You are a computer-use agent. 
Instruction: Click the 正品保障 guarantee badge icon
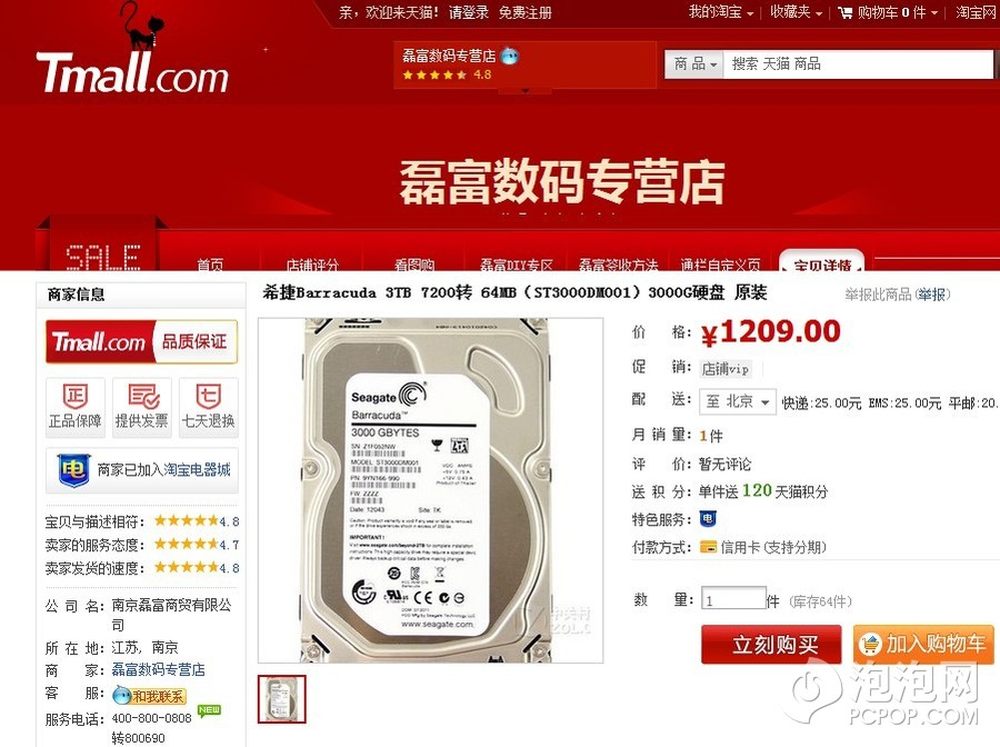point(75,396)
